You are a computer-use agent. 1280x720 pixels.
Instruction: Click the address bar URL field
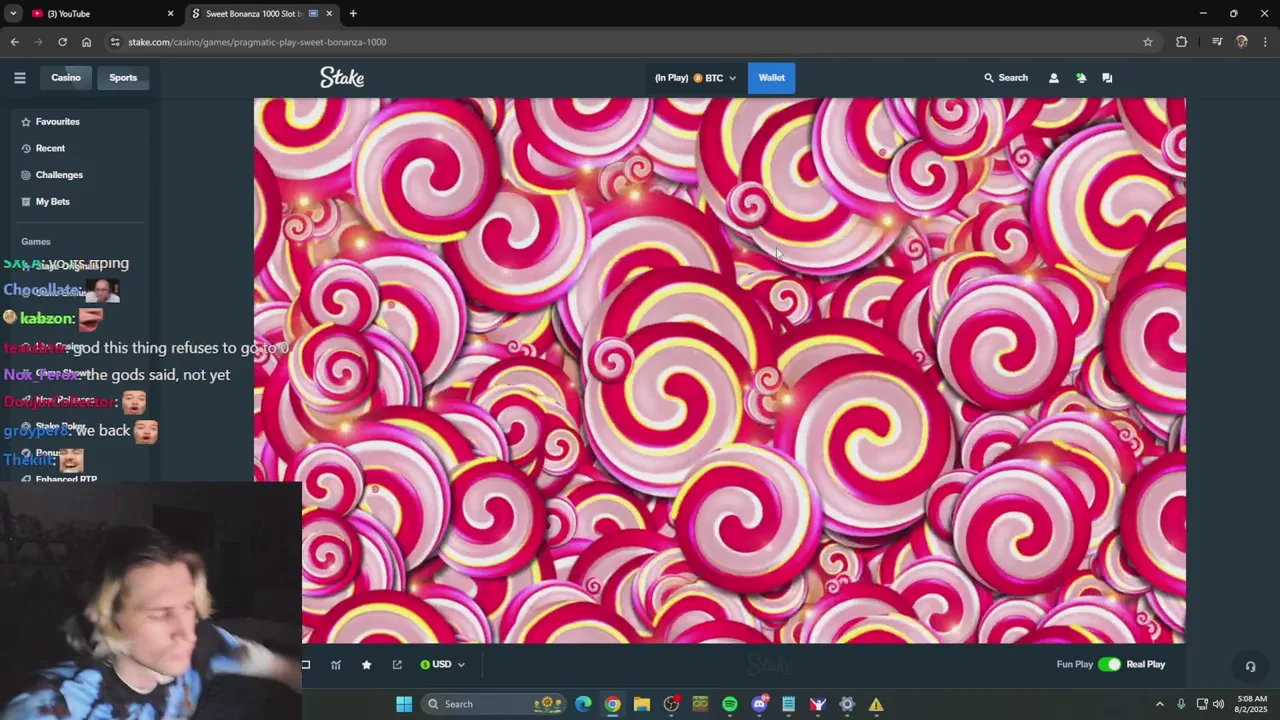point(630,42)
